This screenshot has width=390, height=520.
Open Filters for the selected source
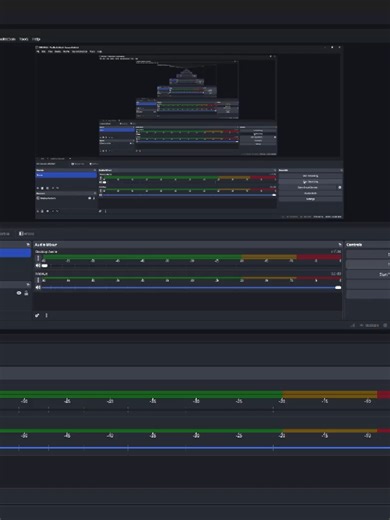pyautogui.click(x=26, y=233)
